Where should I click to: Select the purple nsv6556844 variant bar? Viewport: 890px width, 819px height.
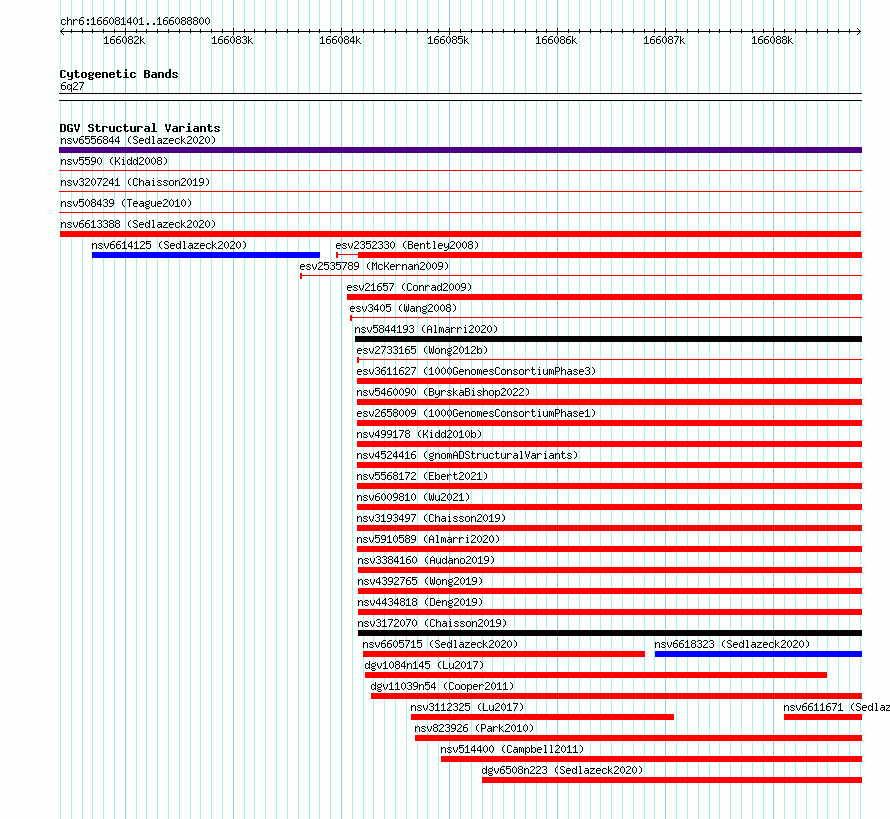460,150
